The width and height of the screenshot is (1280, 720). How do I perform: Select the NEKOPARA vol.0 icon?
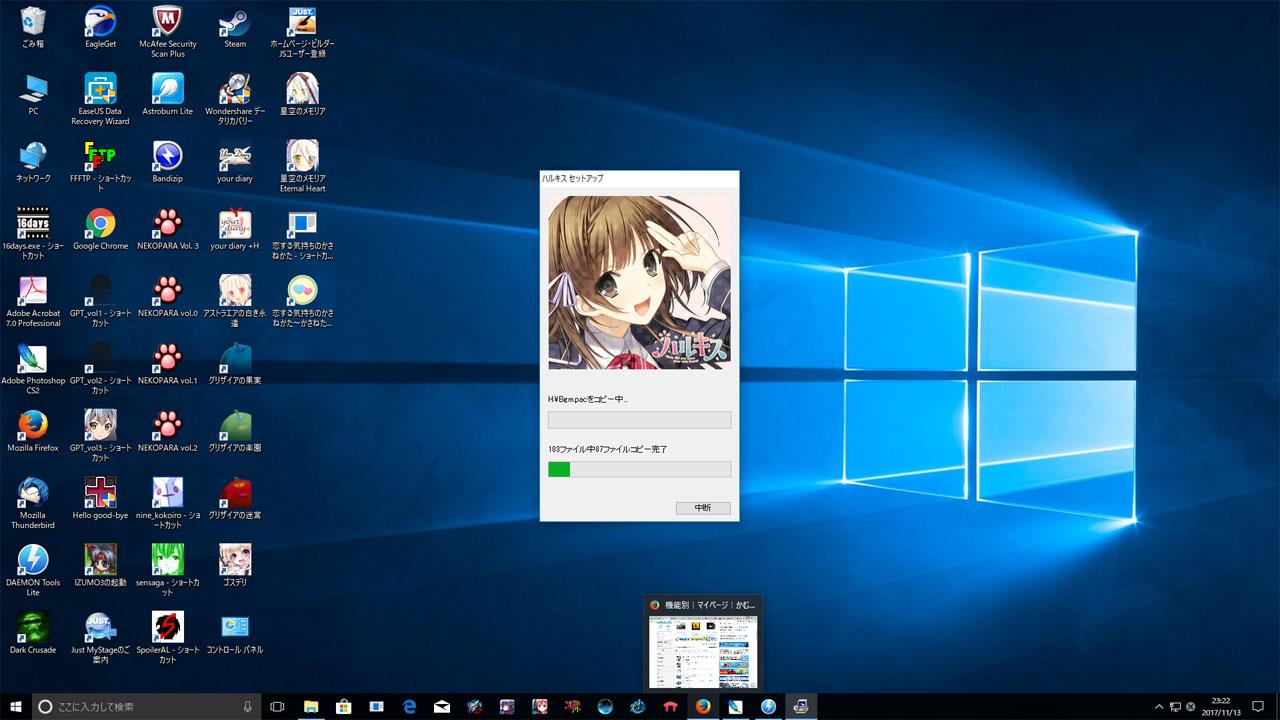pyautogui.click(x=167, y=296)
